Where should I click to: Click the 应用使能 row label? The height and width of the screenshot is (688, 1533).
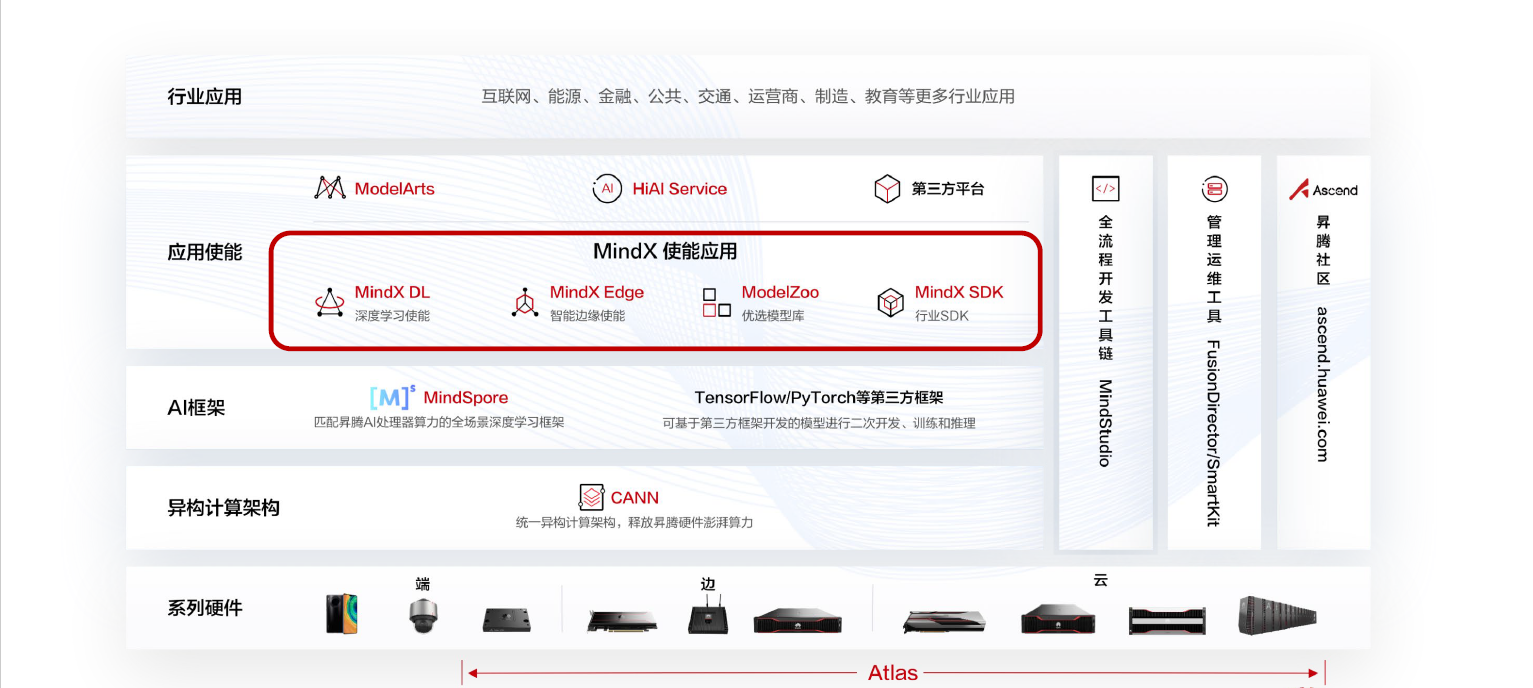coord(205,252)
